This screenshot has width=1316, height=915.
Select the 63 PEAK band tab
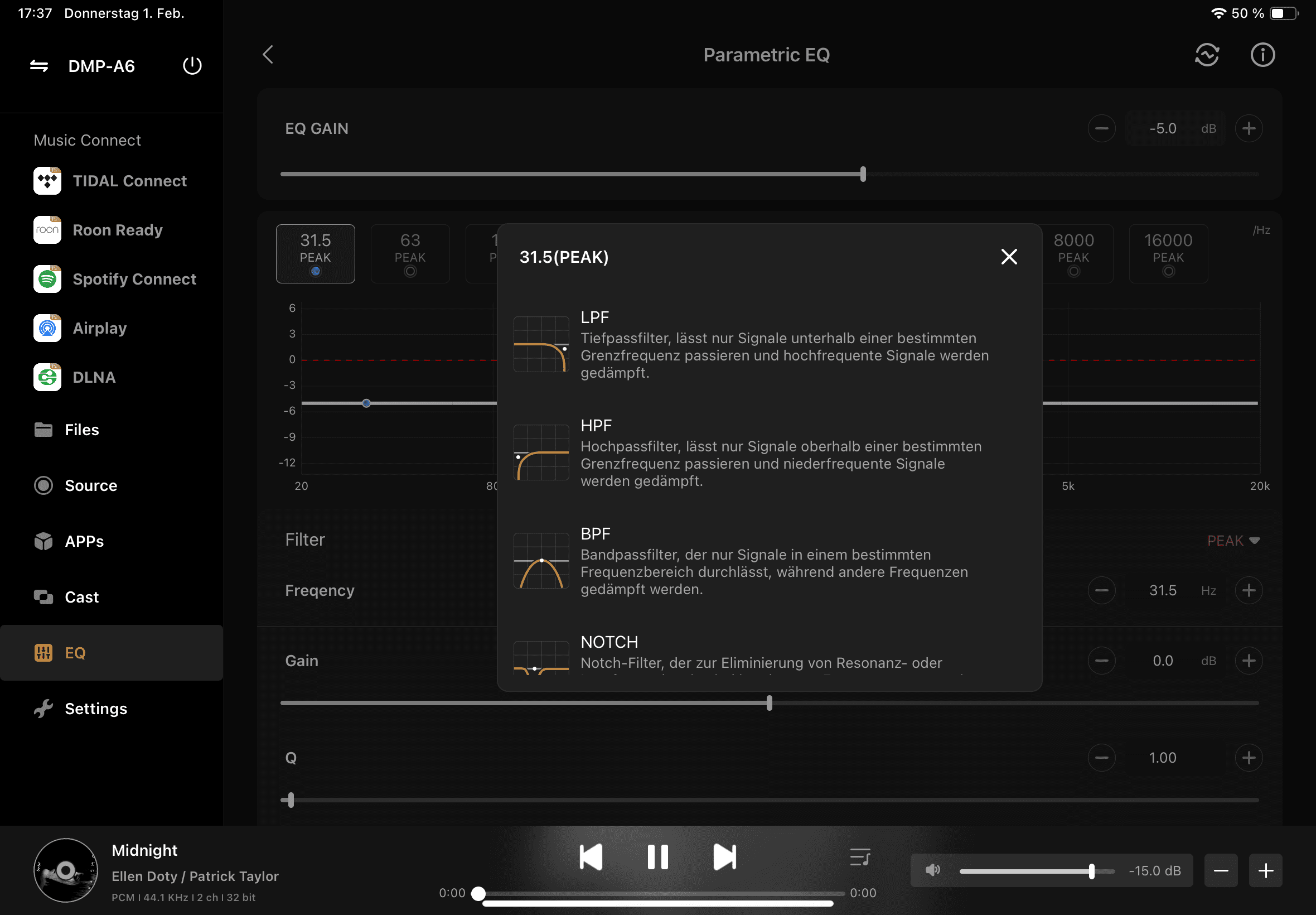point(410,253)
